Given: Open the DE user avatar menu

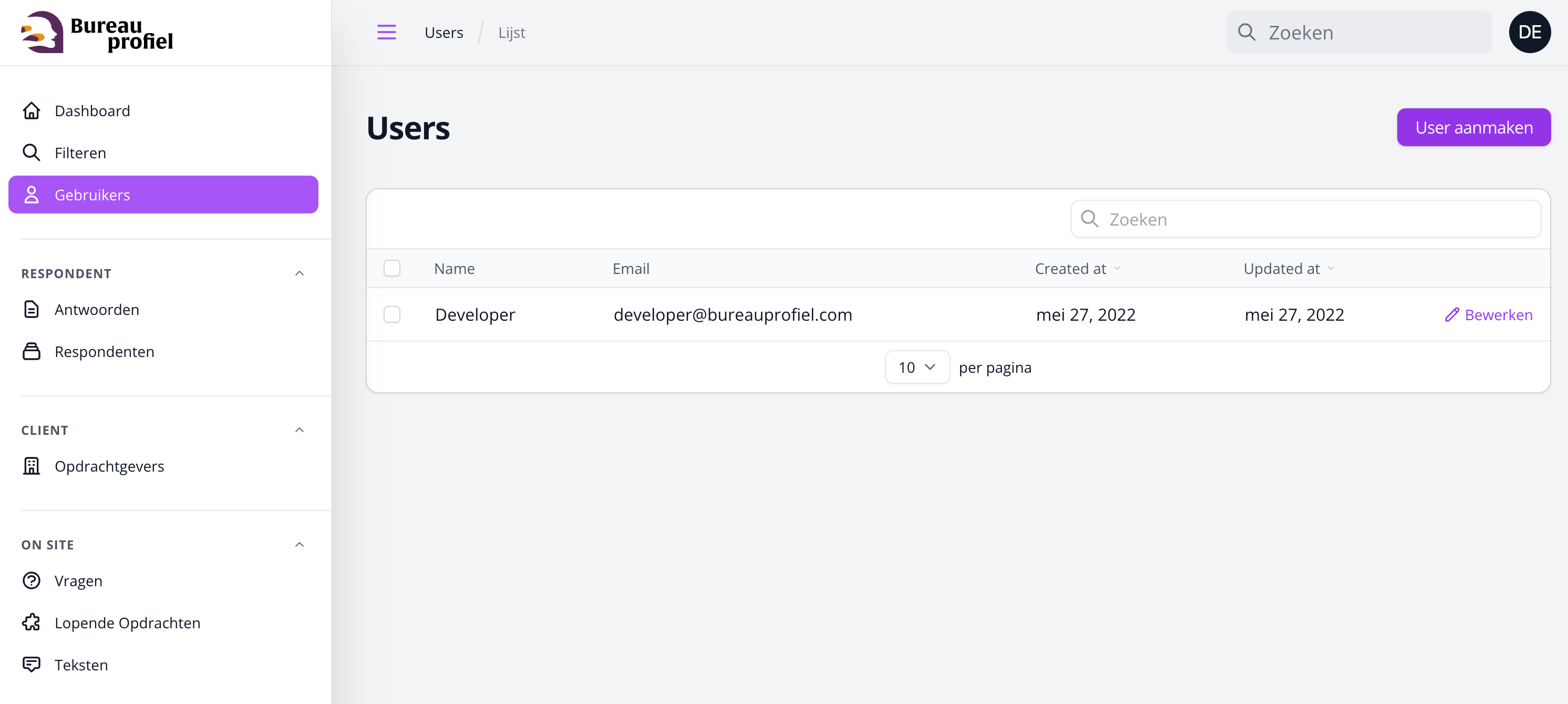Looking at the screenshot, I should pos(1529,32).
